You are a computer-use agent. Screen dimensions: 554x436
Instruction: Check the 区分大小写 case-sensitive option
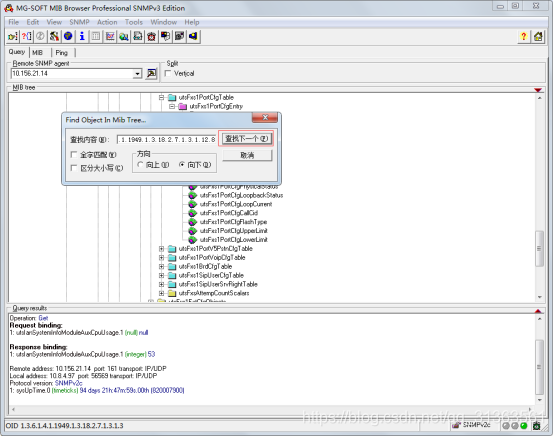(x=74, y=168)
